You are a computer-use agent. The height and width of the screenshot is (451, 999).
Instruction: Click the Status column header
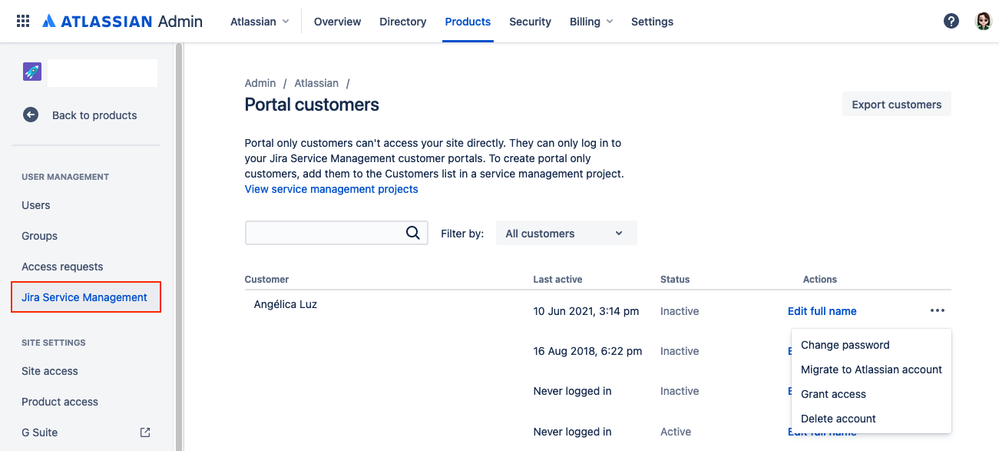675,279
